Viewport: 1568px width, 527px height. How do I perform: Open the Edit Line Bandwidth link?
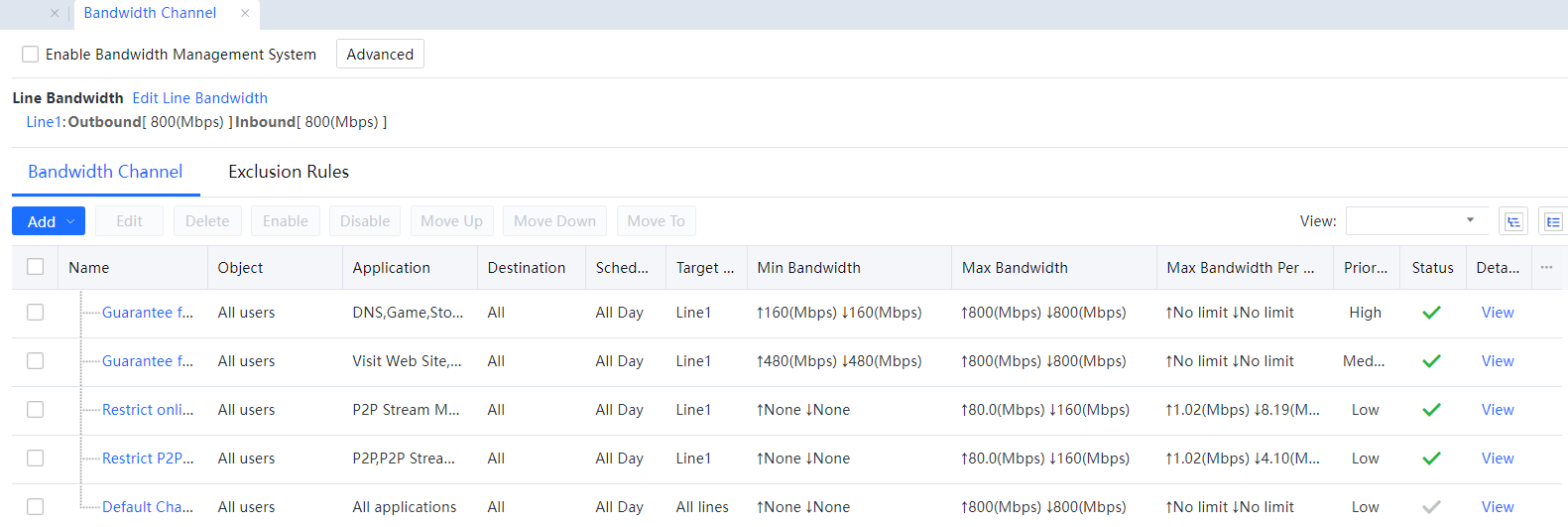tap(200, 98)
